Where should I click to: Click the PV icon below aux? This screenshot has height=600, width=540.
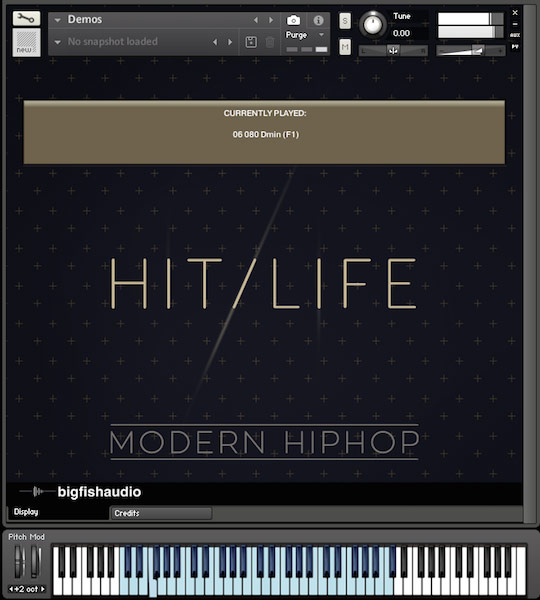pyautogui.click(x=515, y=46)
